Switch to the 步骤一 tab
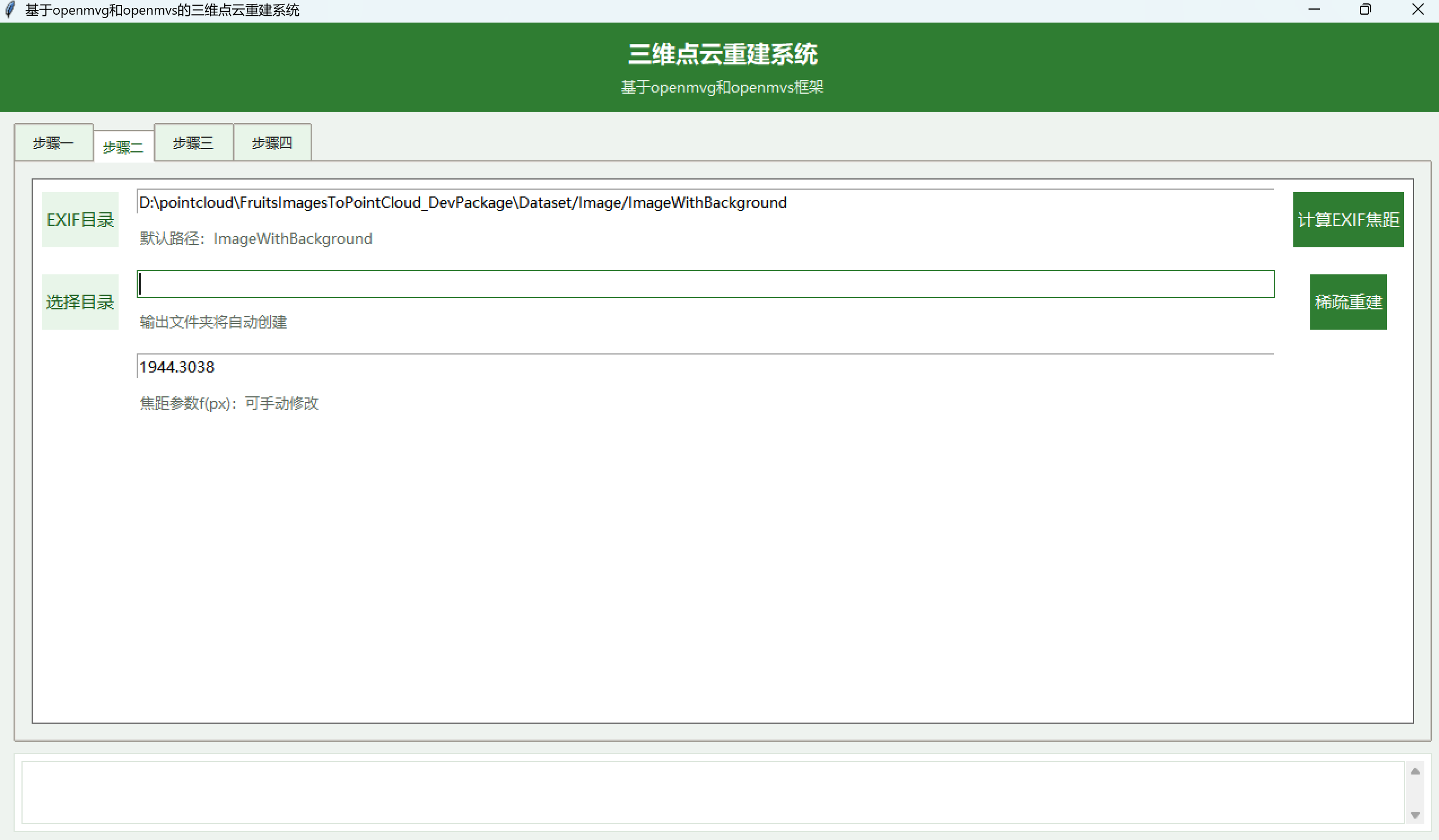 click(x=54, y=143)
